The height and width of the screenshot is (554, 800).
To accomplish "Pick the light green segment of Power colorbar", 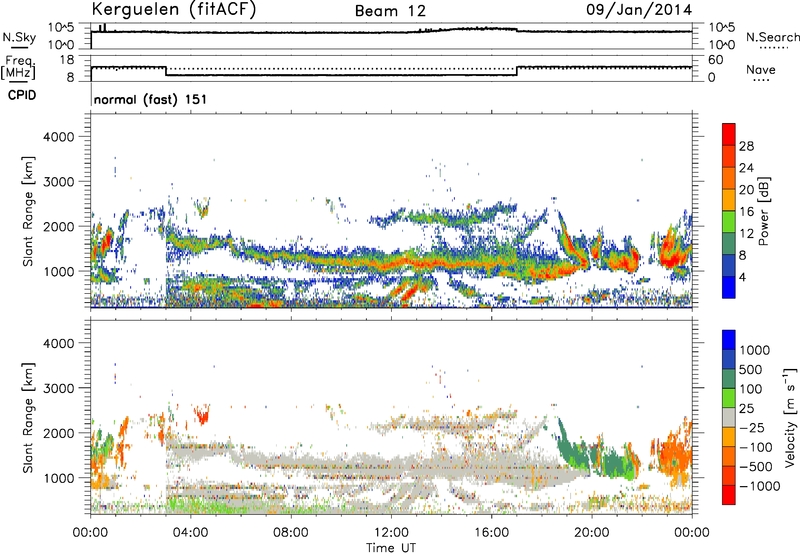I will tap(729, 222).
